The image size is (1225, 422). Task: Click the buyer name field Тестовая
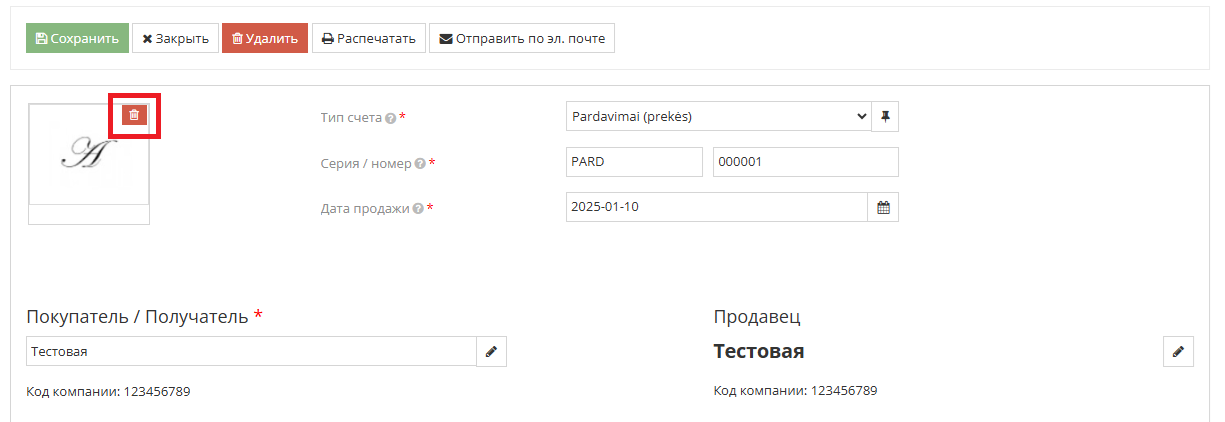tap(251, 352)
